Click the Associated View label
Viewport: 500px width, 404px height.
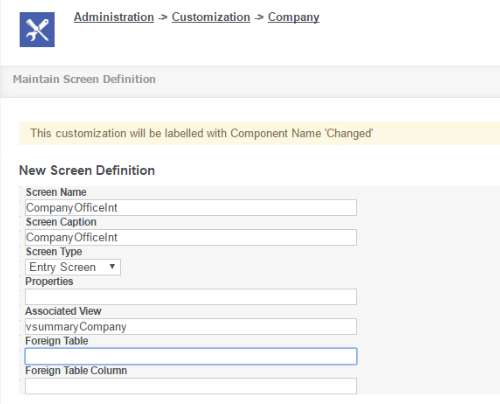(63, 311)
